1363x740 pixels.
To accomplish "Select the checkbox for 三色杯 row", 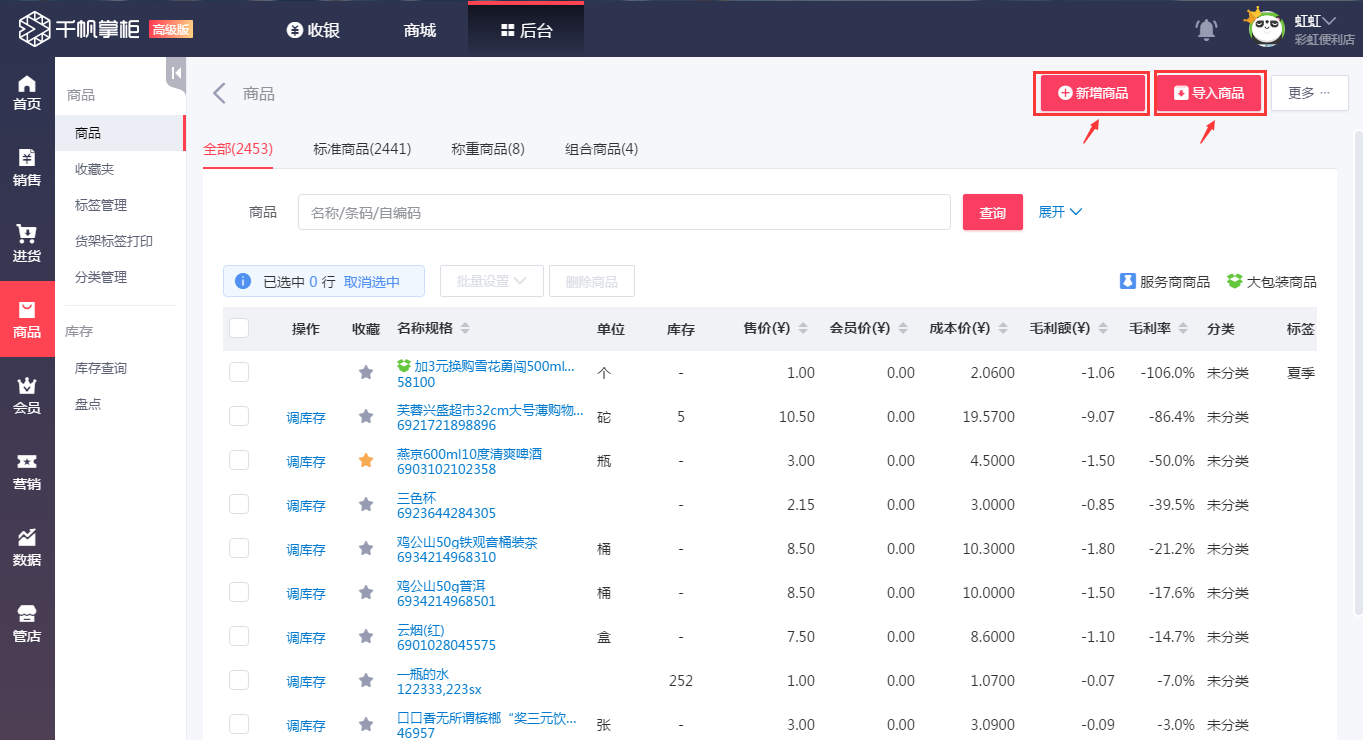I will click(x=238, y=504).
